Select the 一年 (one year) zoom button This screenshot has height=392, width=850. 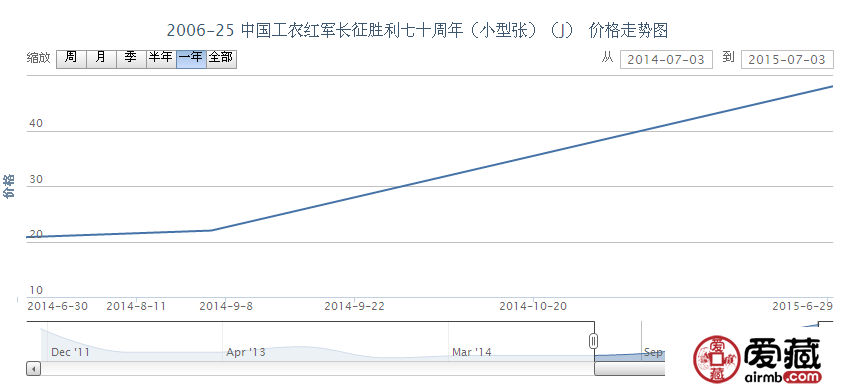point(191,59)
